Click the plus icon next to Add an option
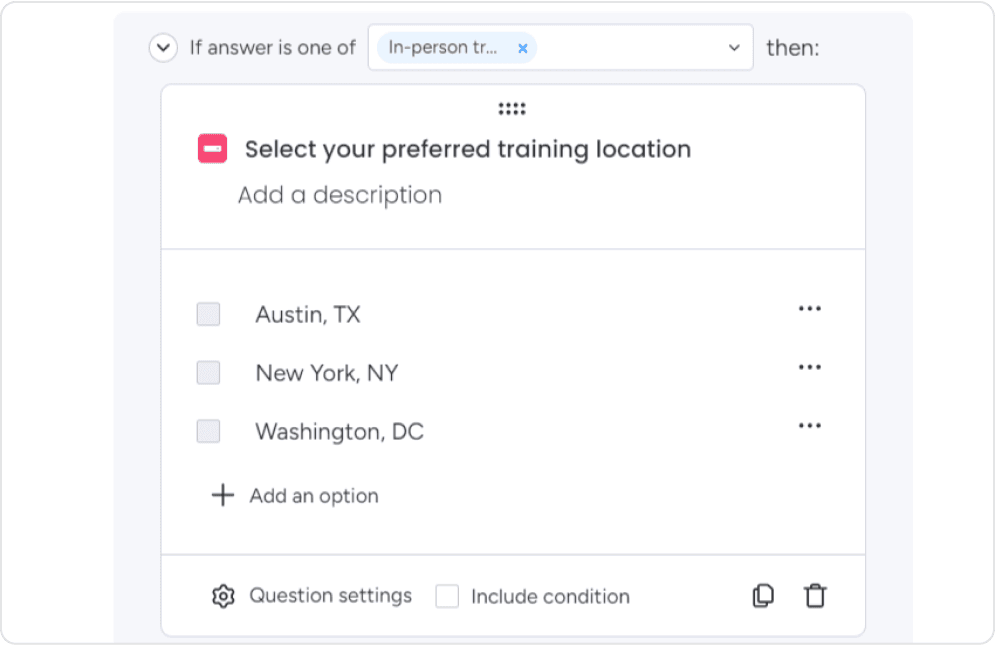This screenshot has width=995, height=645. [x=221, y=495]
